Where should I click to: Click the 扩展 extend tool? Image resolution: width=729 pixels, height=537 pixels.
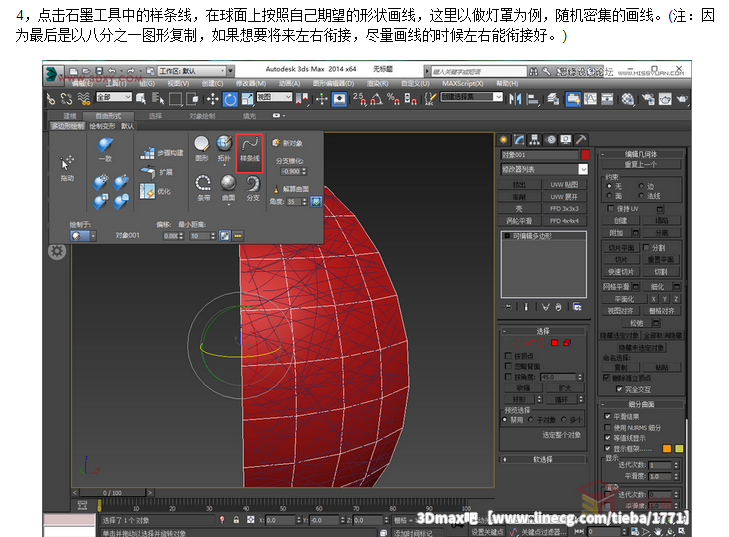tap(156, 172)
